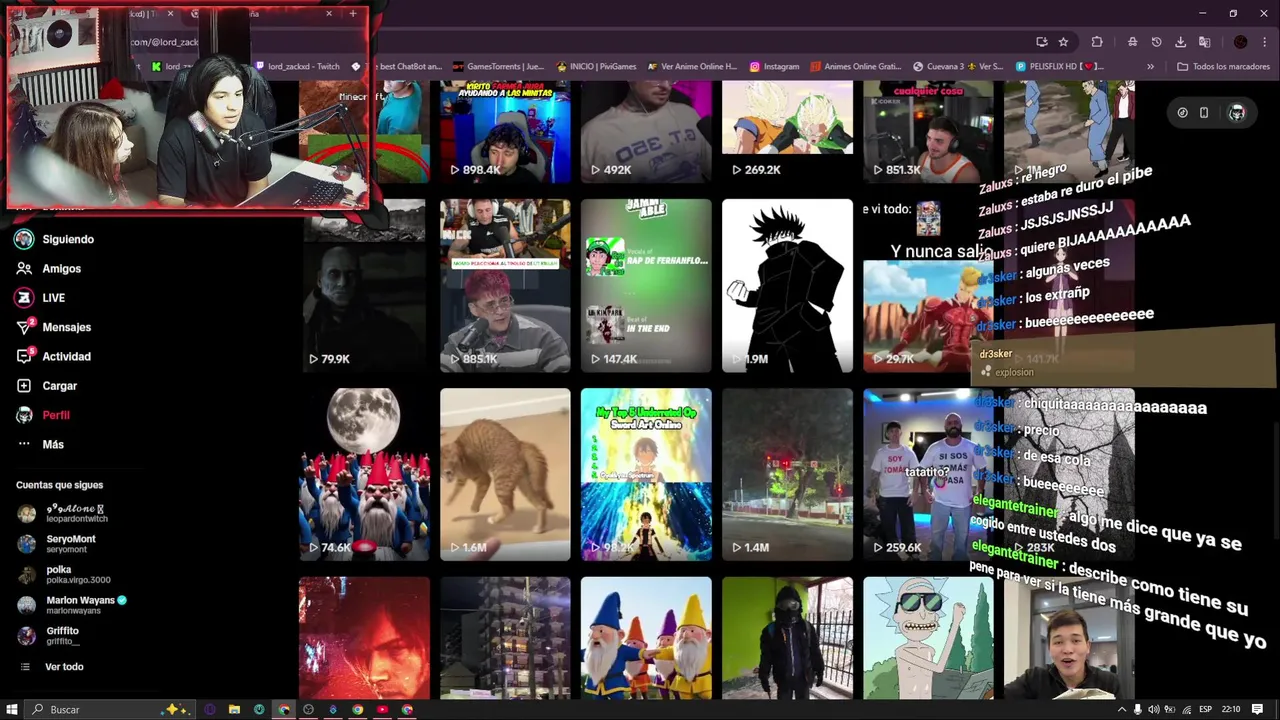Open Chrome history clock icon
The height and width of the screenshot is (720, 1280).
pyautogui.click(x=1156, y=42)
